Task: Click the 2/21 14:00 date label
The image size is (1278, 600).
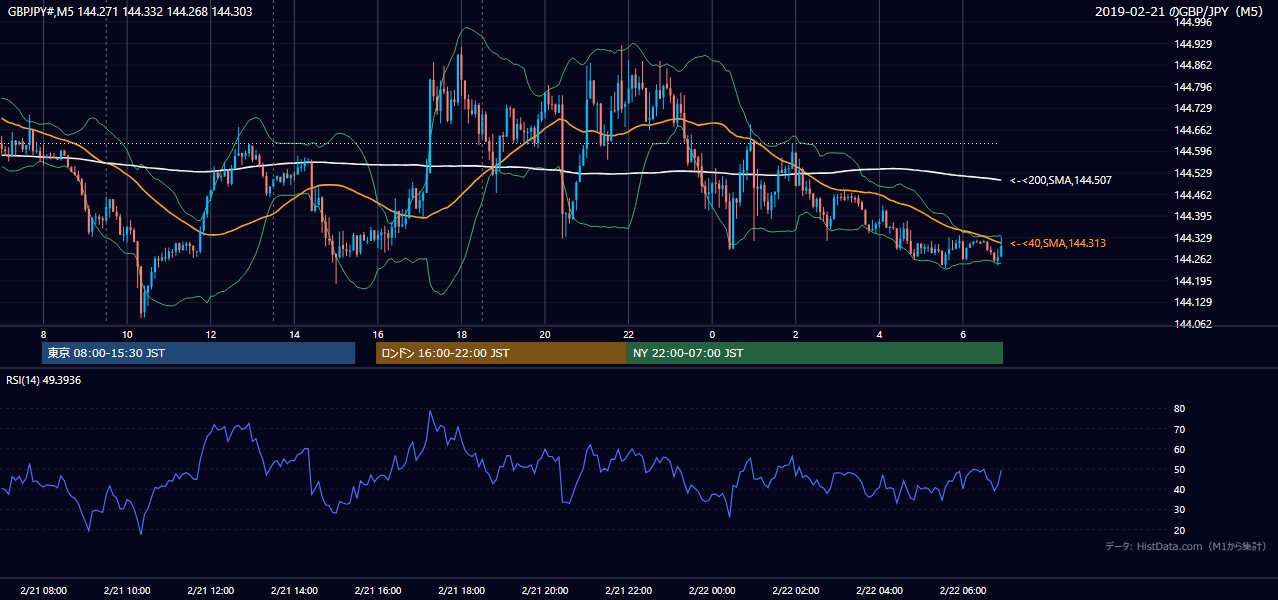Action: [294, 591]
